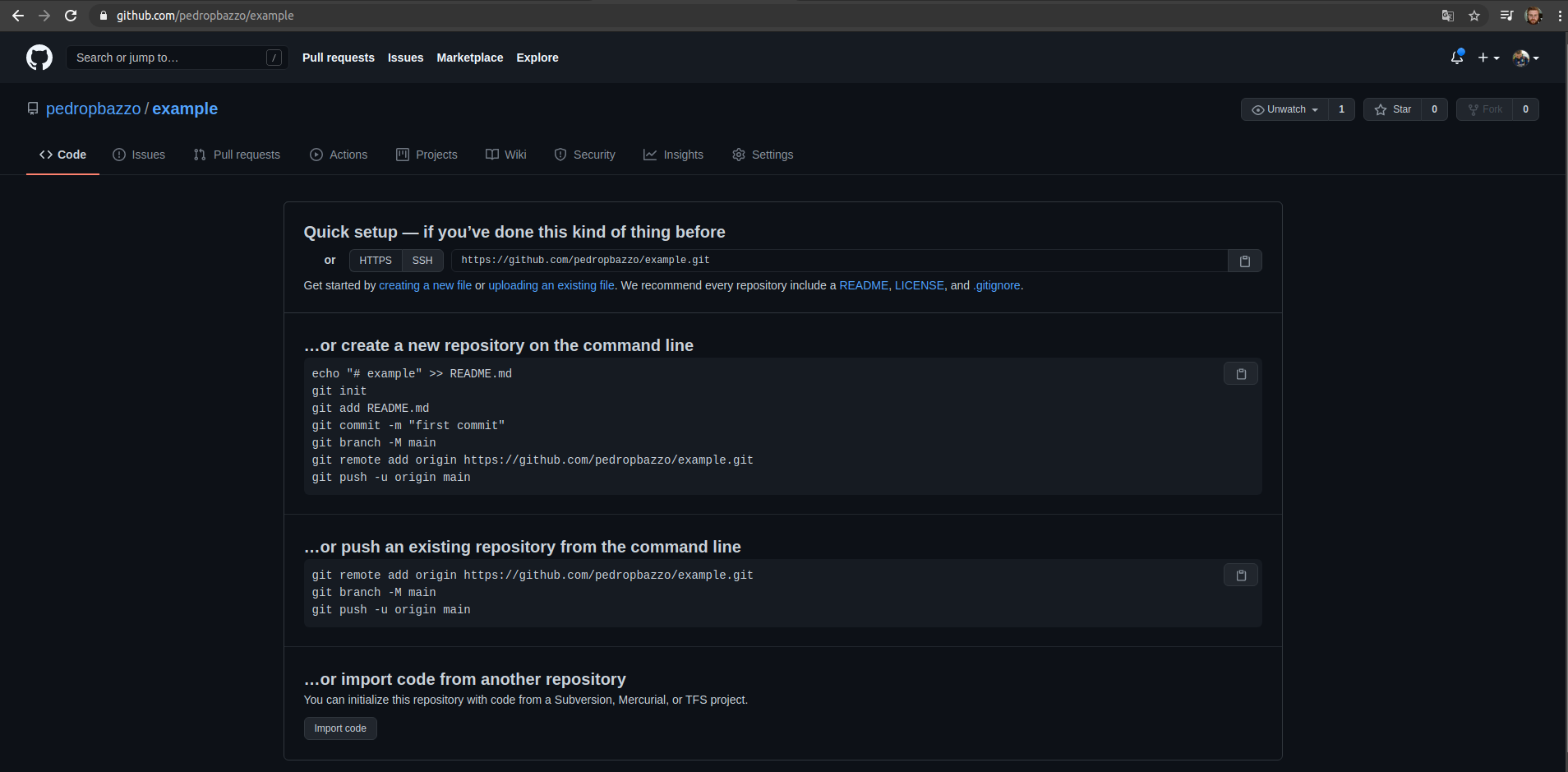This screenshot has height=772, width=1568.
Task: Open Chrome three-dot menu
Action: (1559, 16)
